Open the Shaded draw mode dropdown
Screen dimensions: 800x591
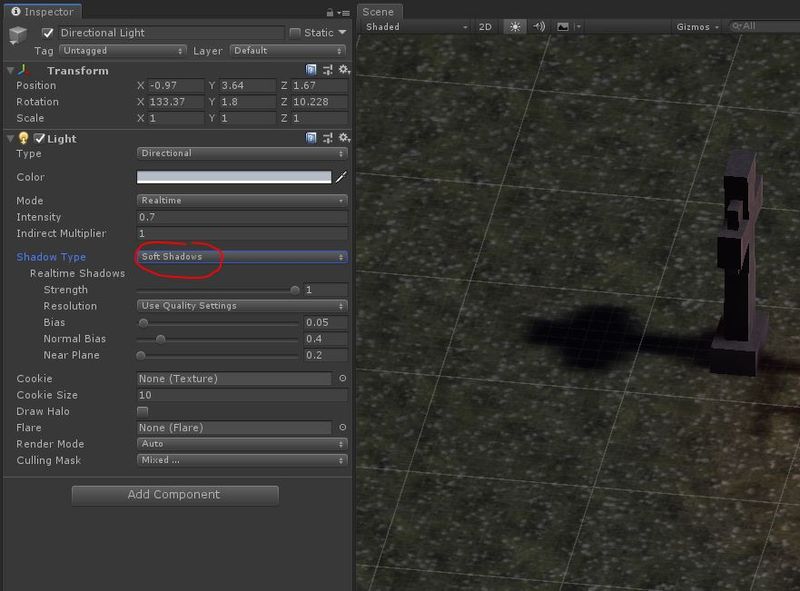point(416,27)
